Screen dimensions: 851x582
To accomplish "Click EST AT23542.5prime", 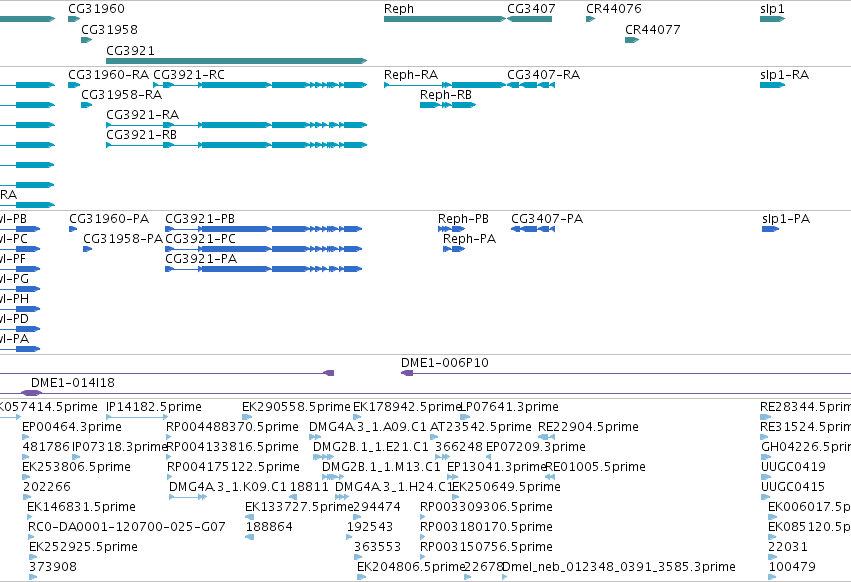I will pos(434,437).
